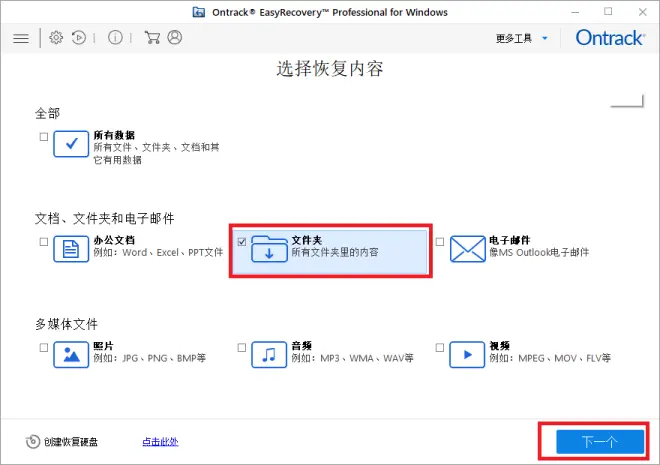Click the shopping cart icon
The height and width of the screenshot is (465, 660).
tap(152, 37)
